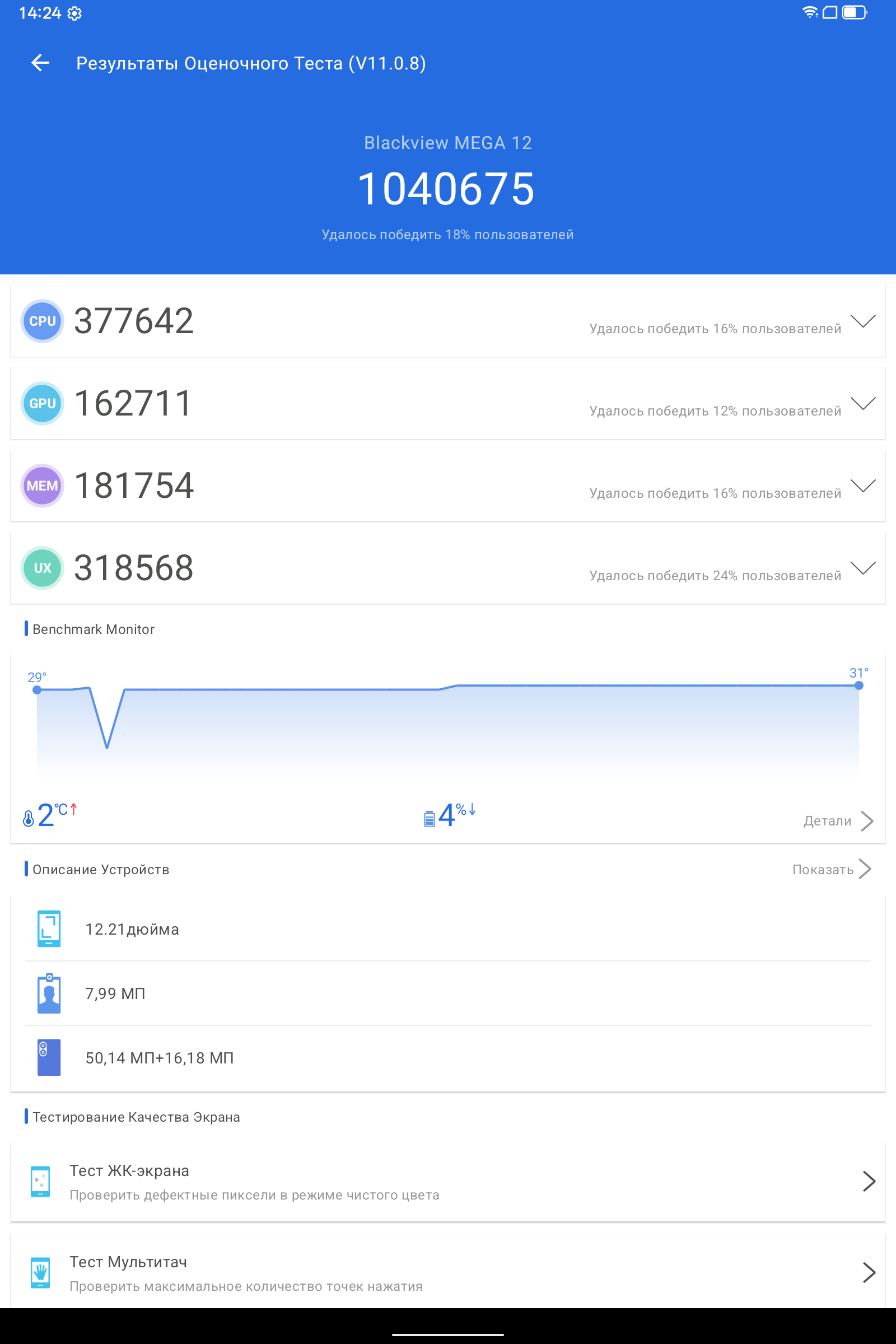This screenshot has height=1344, width=896.
Task: Click the total score 1040675
Action: click(446, 189)
